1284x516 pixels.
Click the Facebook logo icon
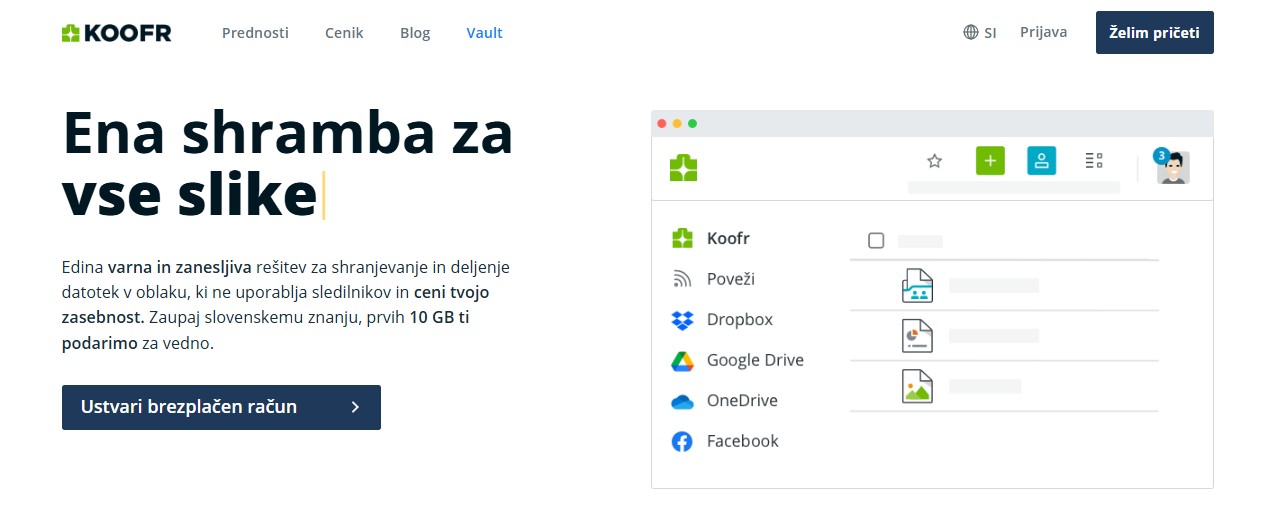pyautogui.click(x=682, y=441)
